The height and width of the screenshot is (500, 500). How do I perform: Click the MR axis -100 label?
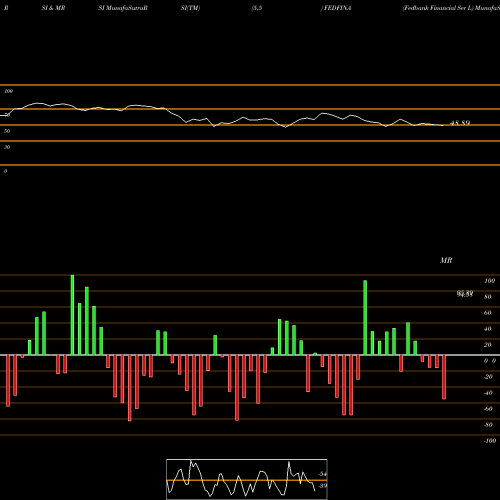[x=490, y=441]
